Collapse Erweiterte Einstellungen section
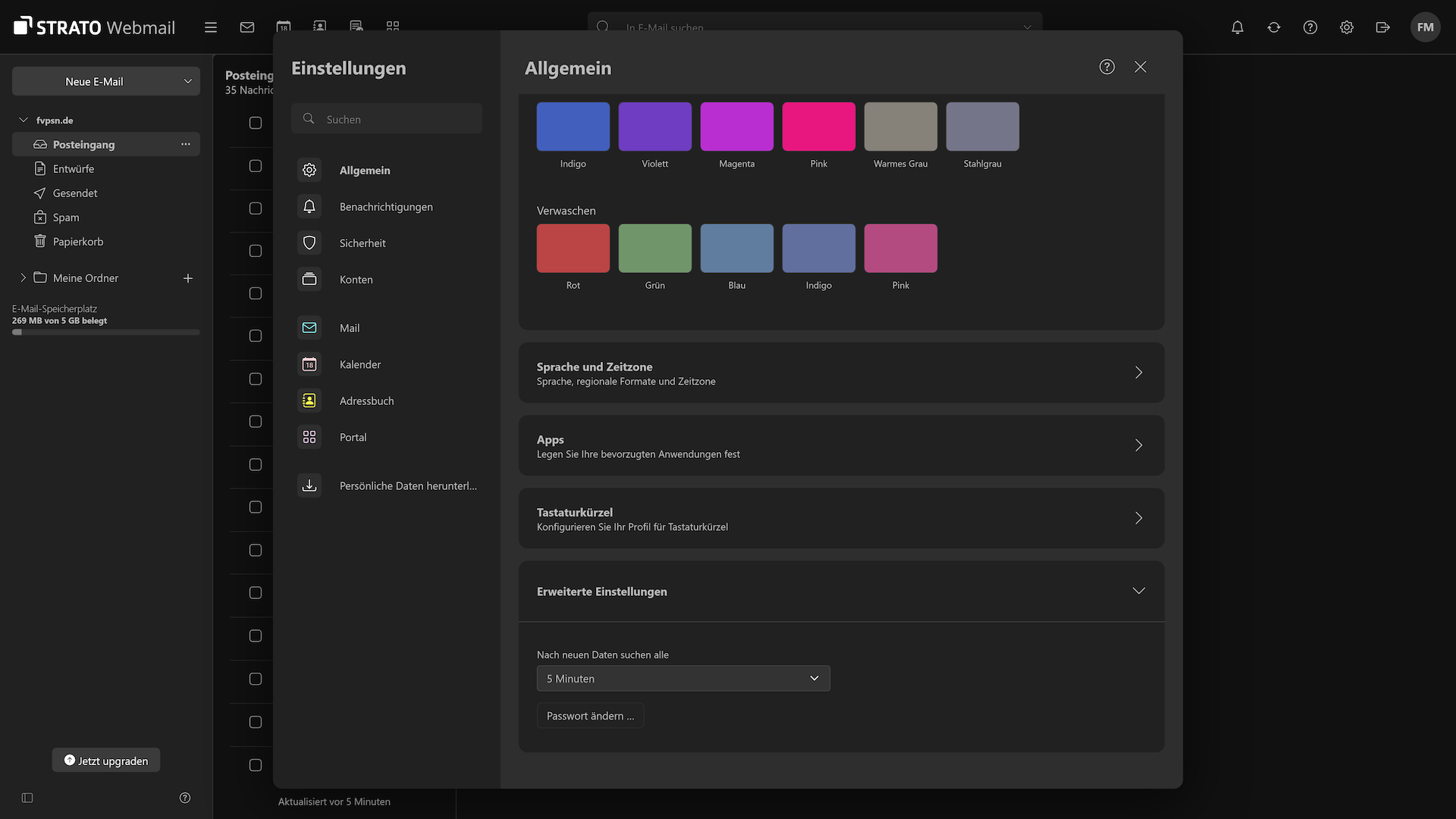The image size is (1456, 819). point(841,591)
